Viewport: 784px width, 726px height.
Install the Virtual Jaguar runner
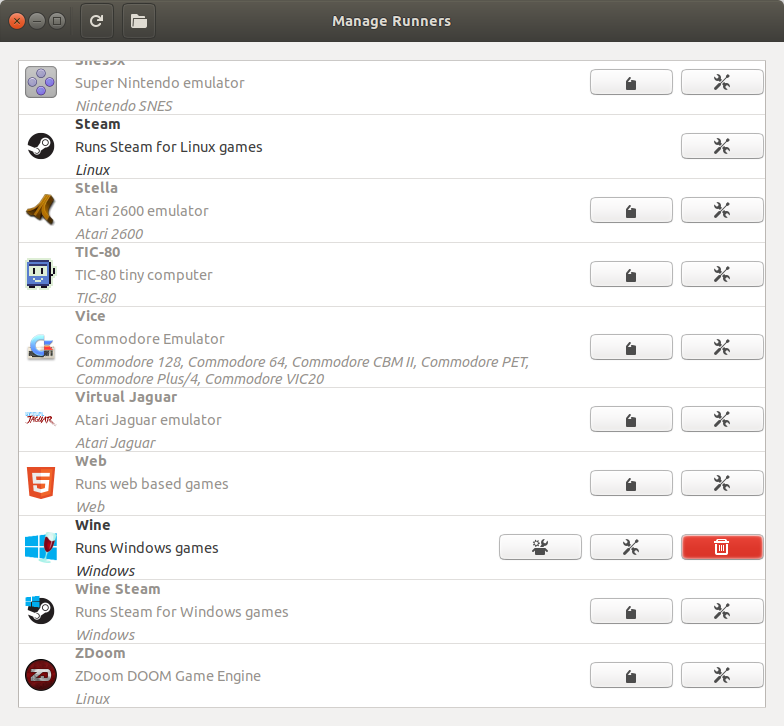tap(631, 420)
